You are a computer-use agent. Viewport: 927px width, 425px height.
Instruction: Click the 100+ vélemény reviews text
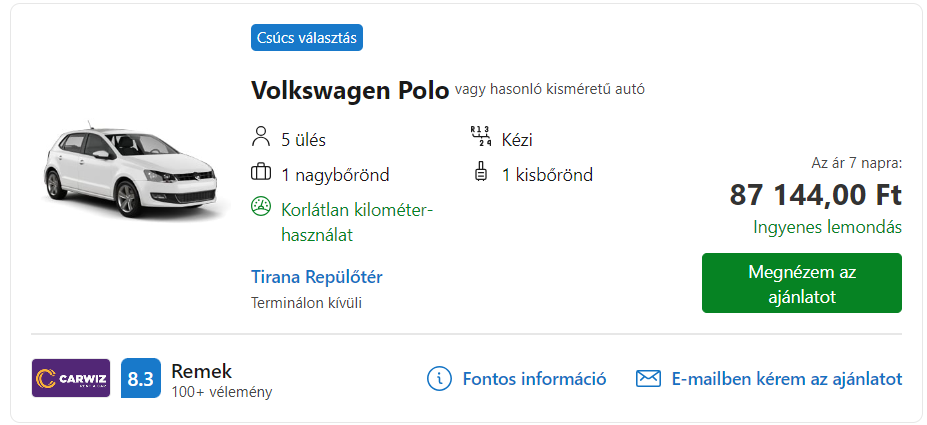click(x=222, y=392)
